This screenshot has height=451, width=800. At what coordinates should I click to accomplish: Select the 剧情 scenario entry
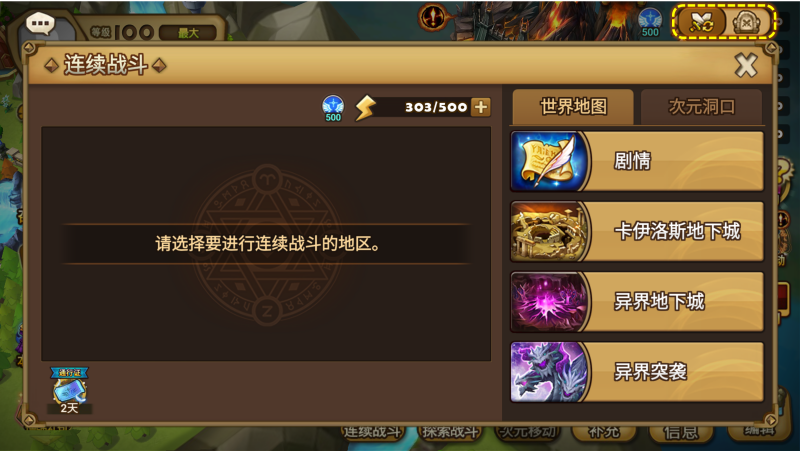[x=637, y=161]
